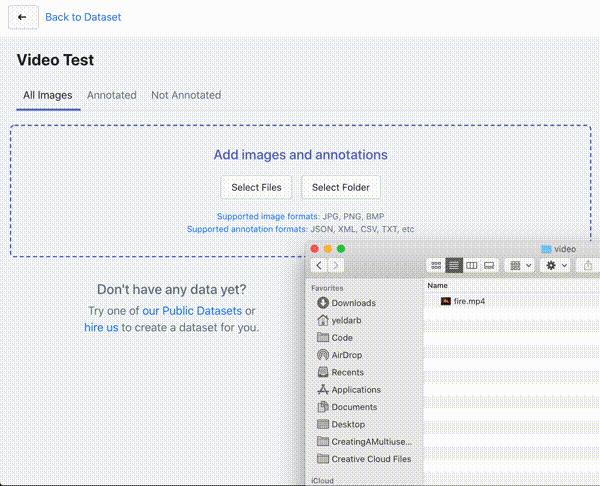This screenshot has width=600, height=486.
Task: Open Finder group-by dropdown
Action: coord(520,265)
